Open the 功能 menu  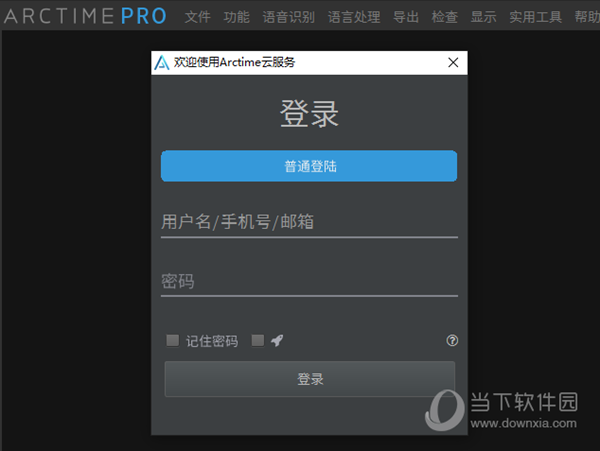(x=236, y=17)
